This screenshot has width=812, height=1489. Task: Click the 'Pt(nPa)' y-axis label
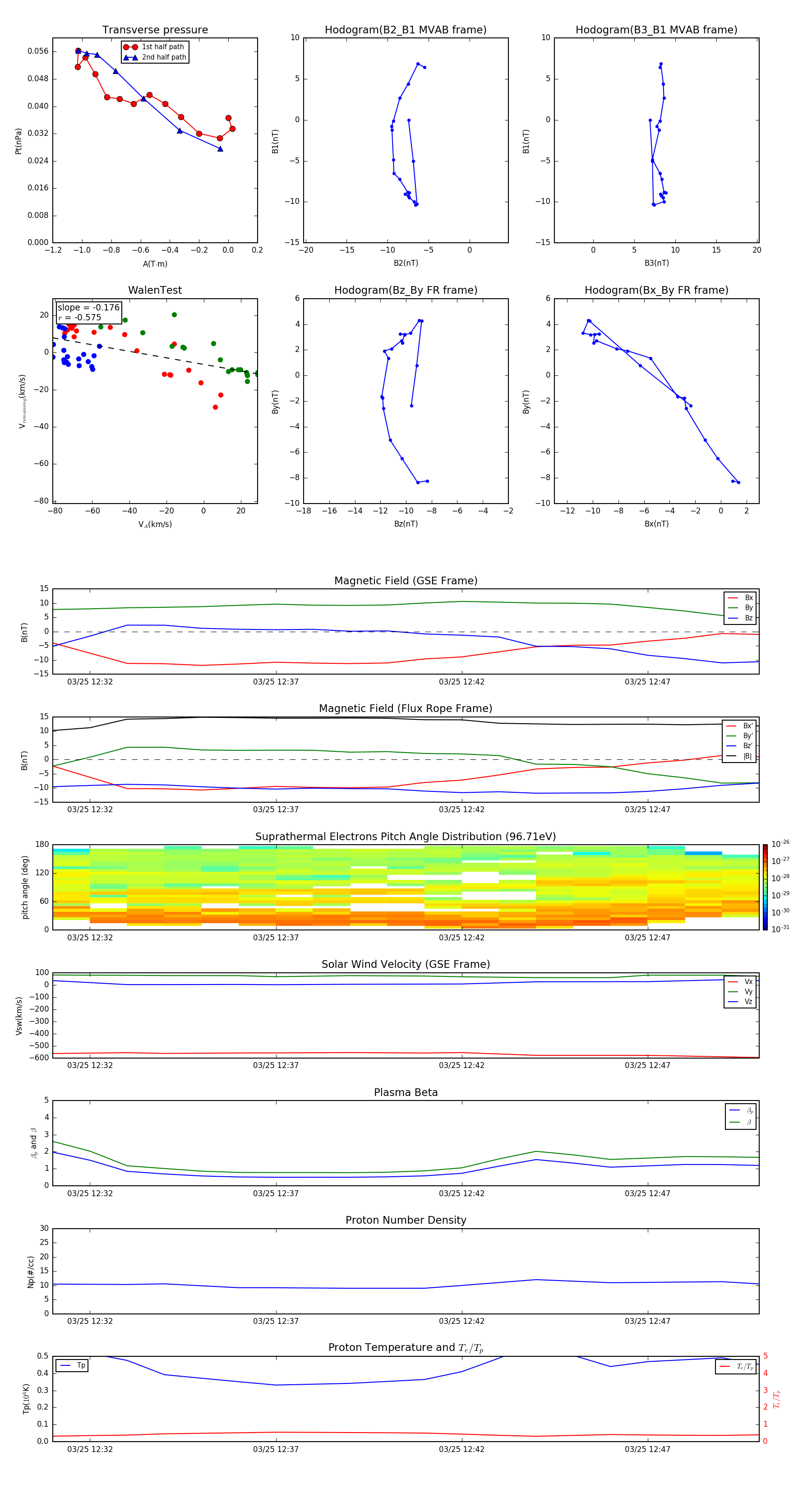18,141
